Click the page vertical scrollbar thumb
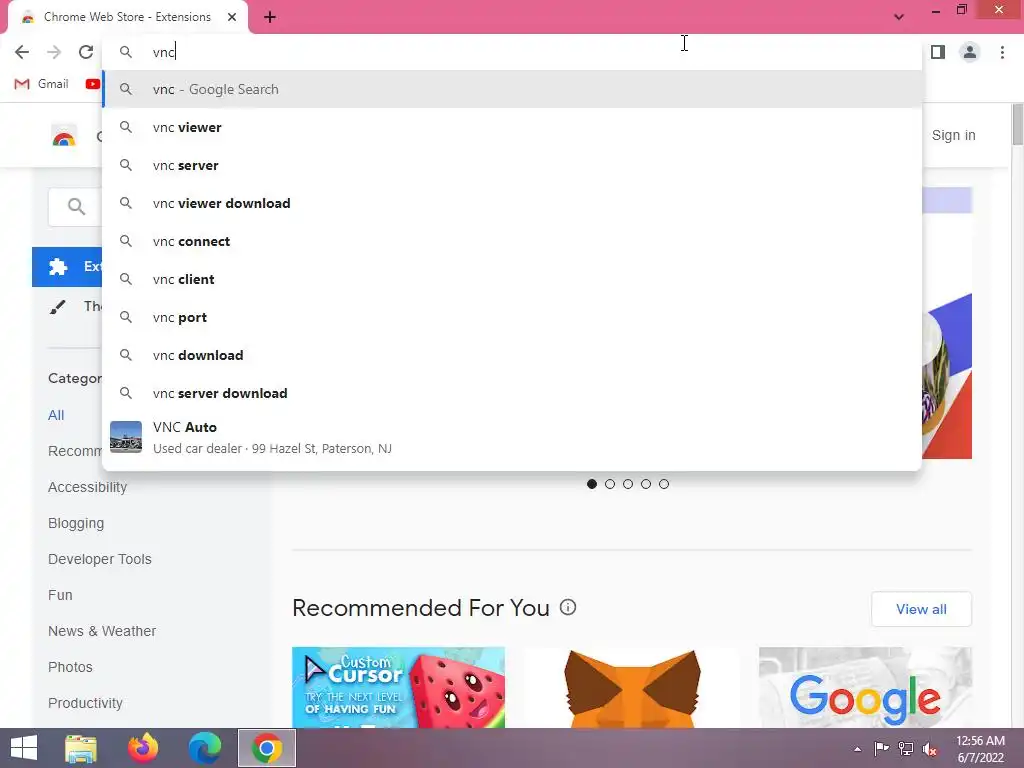1024x768 pixels. (1017, 124)
